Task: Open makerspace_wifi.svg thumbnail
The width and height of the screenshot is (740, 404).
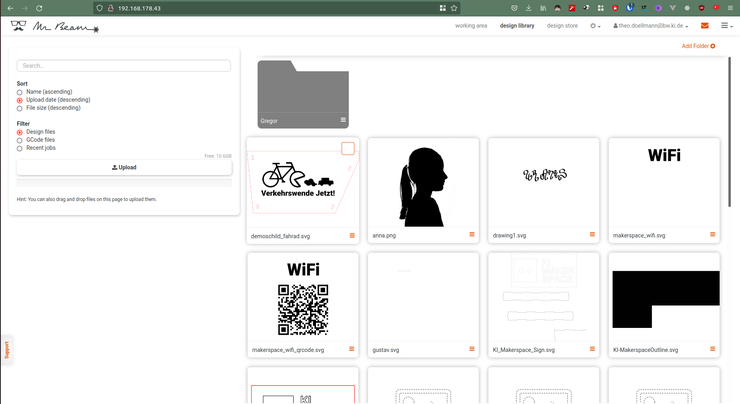Action: pos(664,183)
